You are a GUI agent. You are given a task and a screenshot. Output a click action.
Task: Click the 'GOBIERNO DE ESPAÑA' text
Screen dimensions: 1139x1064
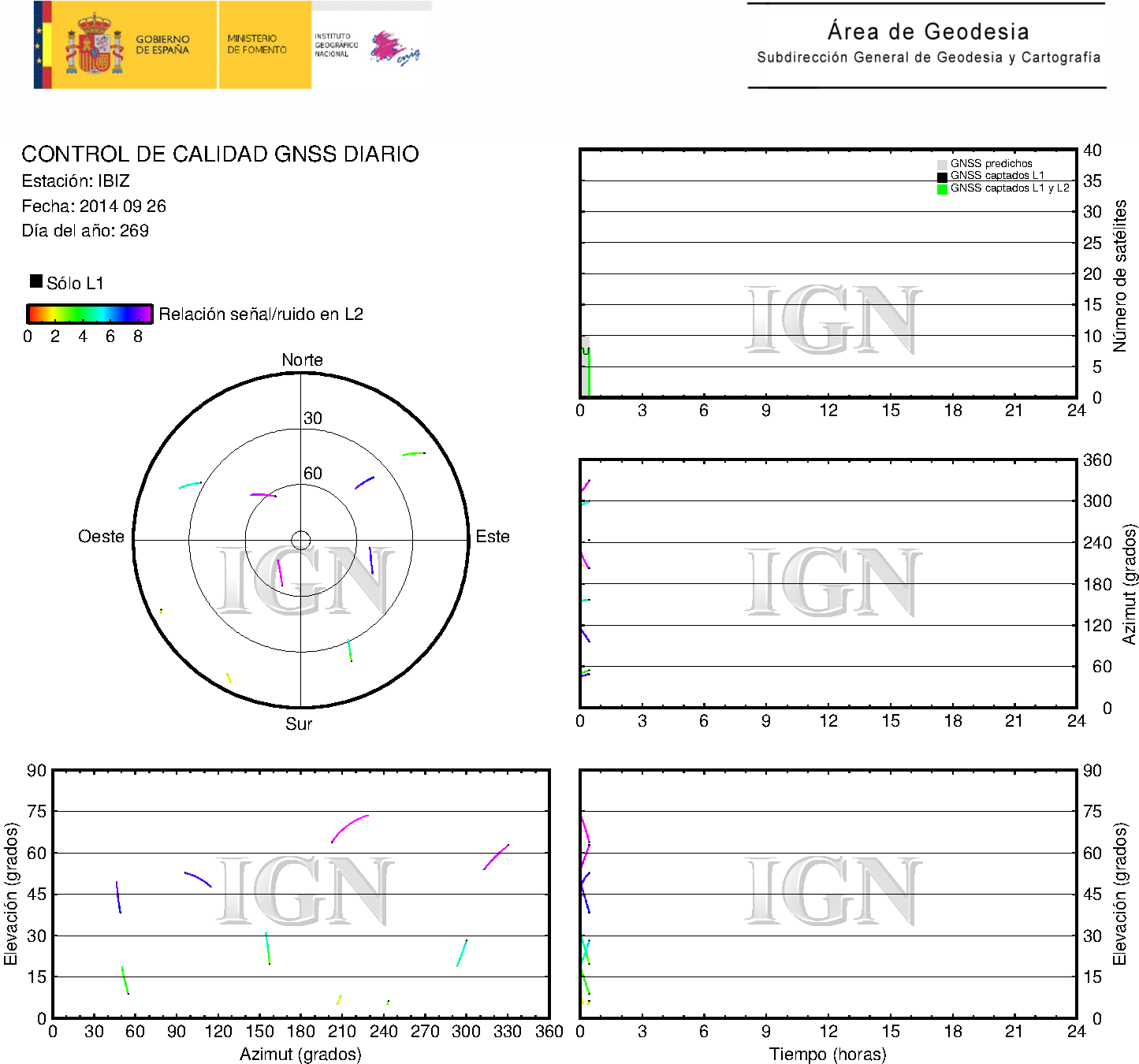click(162, 45)
